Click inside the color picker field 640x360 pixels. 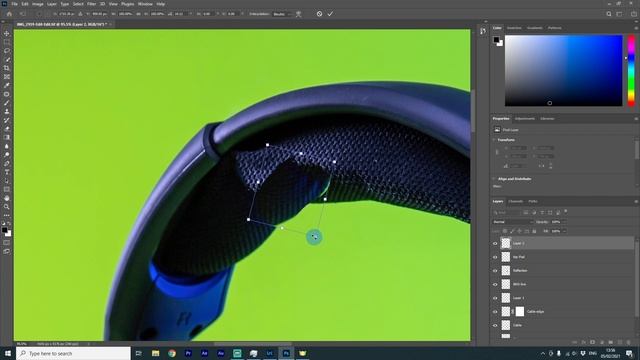tap(564, 71)
